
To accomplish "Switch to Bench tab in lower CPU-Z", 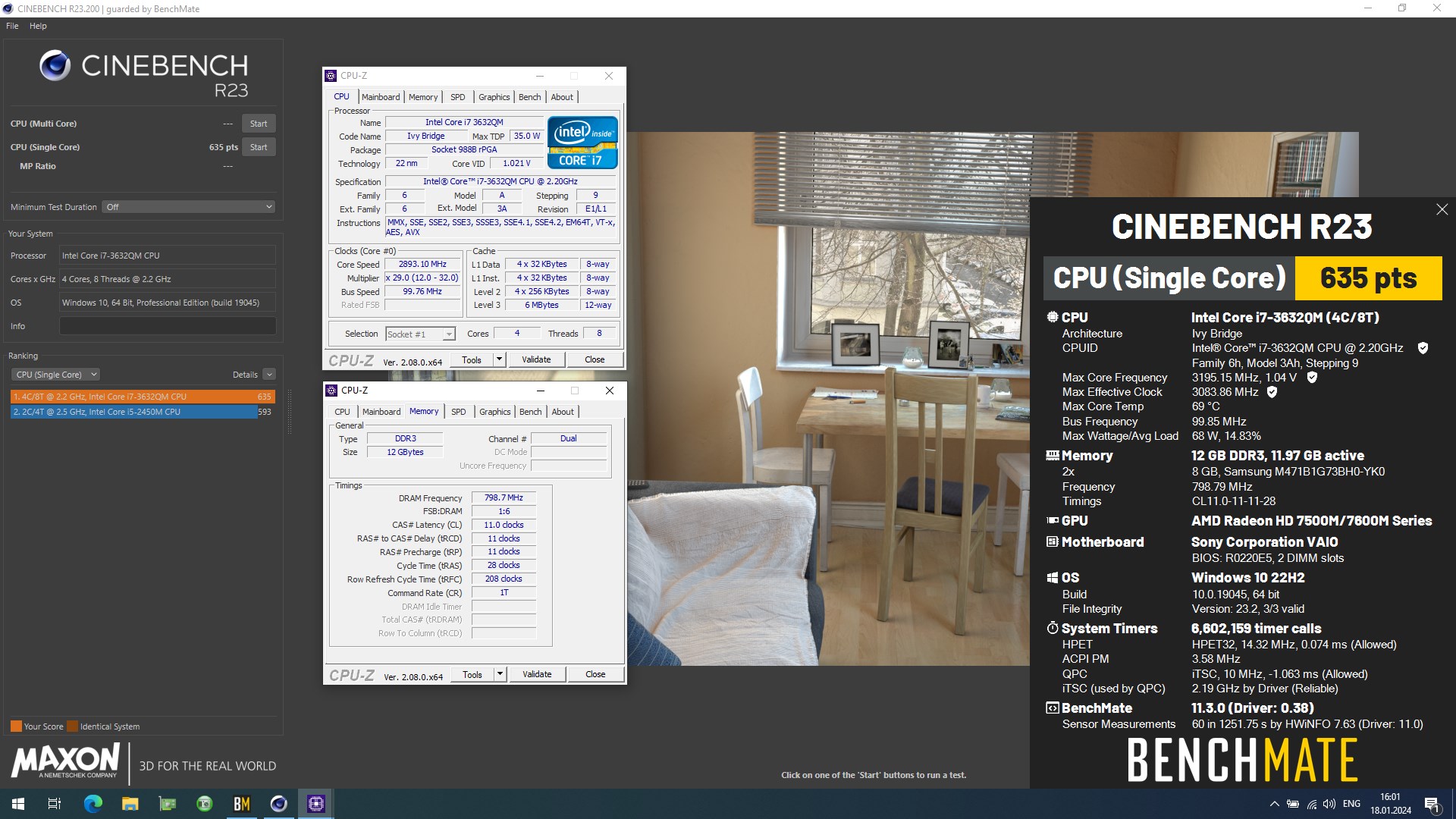I will [531, 412].
